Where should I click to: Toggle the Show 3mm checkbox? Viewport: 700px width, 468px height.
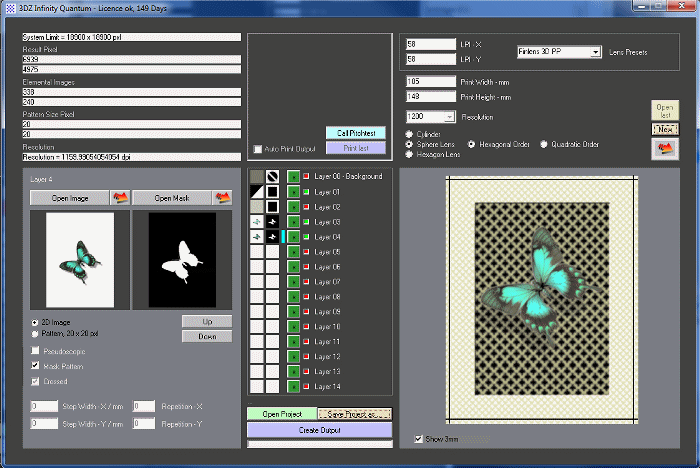tap(418, 438)
